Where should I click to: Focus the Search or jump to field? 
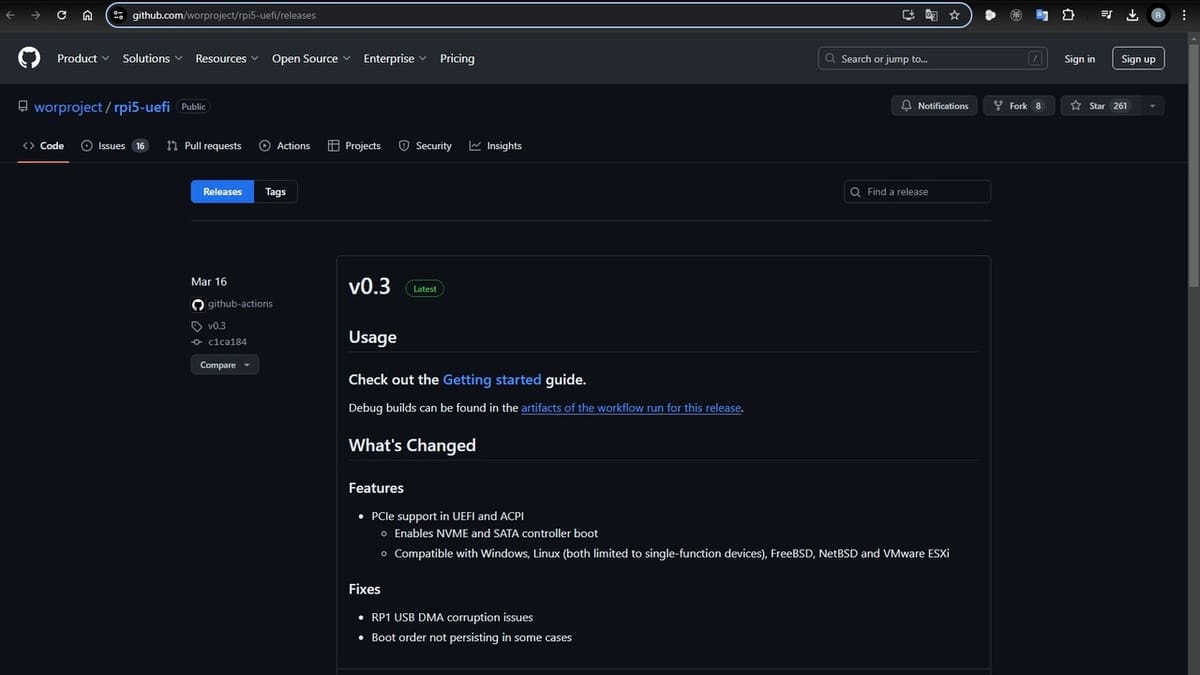(x=933, y=59)
